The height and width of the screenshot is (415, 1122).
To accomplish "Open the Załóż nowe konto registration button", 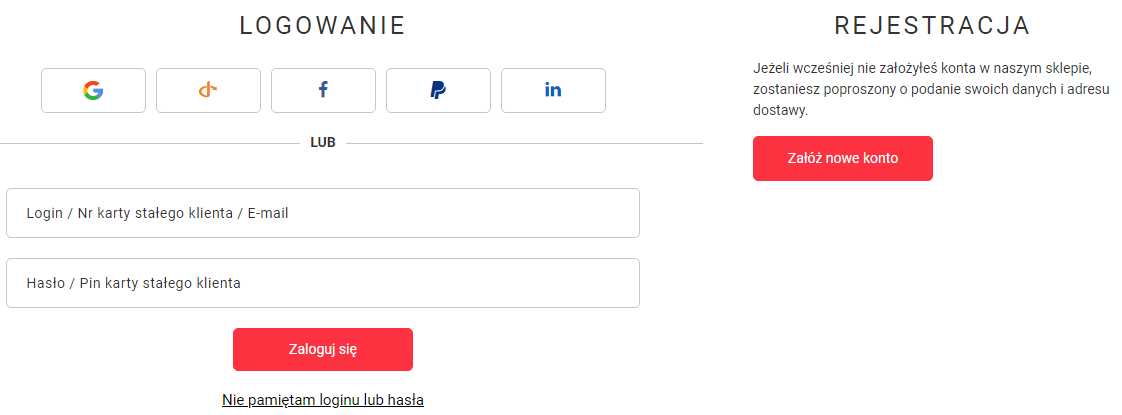I will click(843, 158).
